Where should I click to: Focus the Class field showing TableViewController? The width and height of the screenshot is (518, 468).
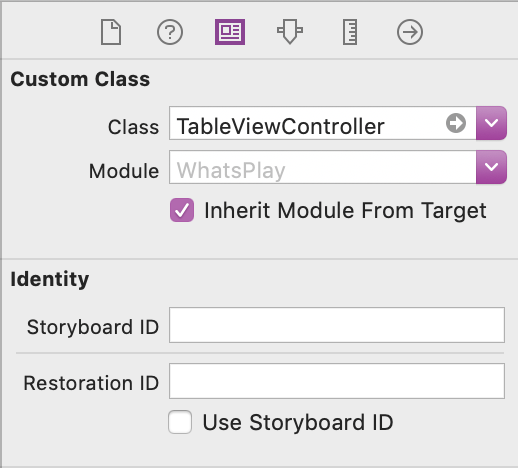pos(322,123)
